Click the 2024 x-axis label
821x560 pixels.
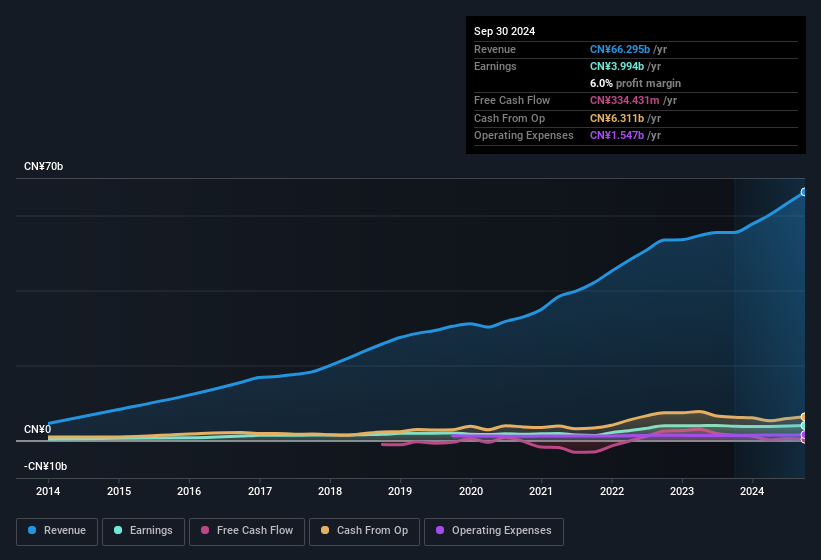752,491
